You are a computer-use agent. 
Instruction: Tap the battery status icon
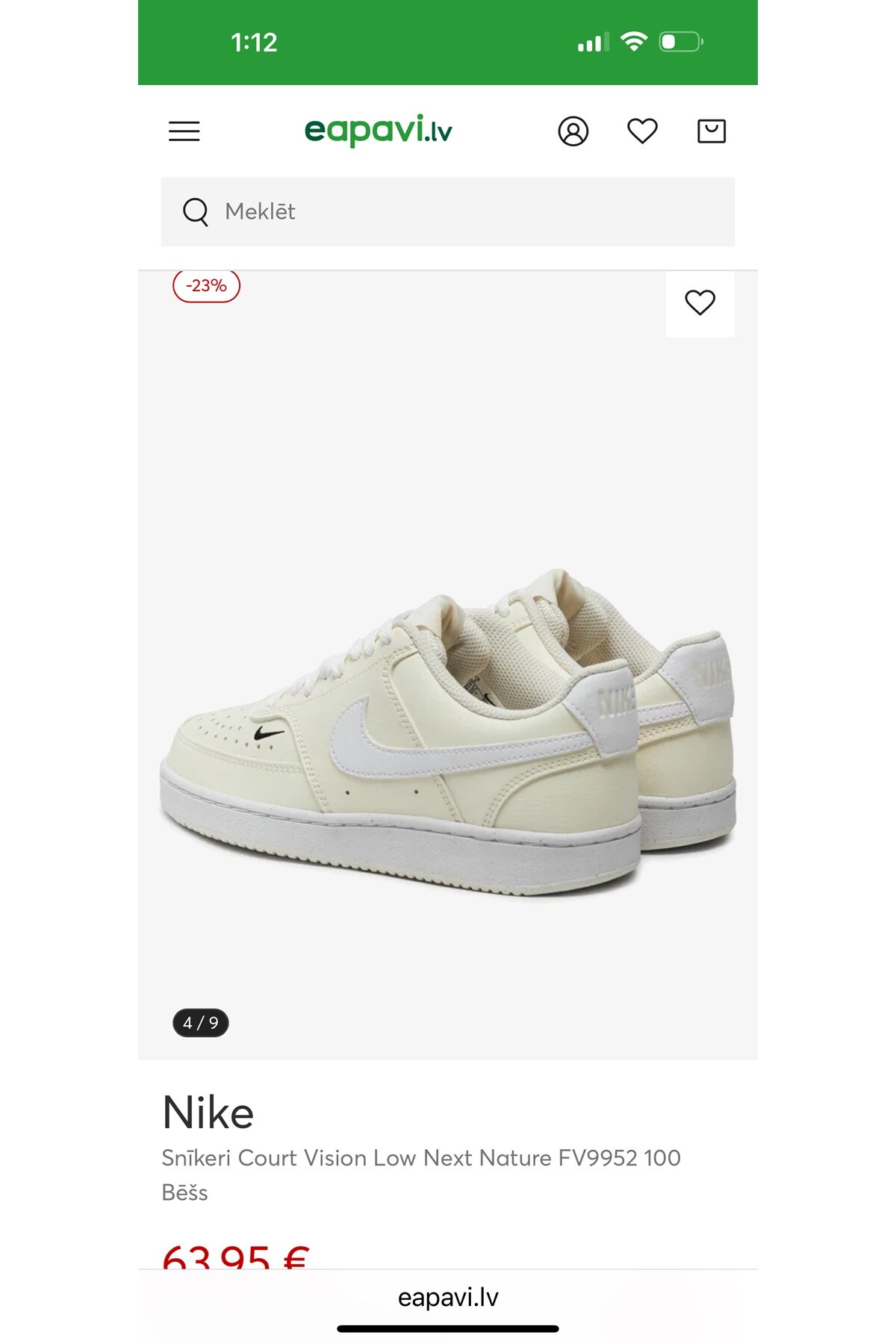680,42
